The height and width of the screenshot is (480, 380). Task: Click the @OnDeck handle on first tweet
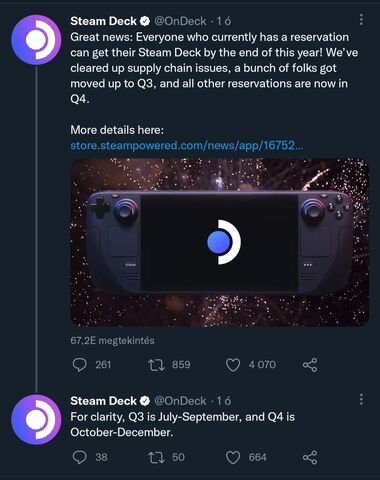[x=180, y=21]
